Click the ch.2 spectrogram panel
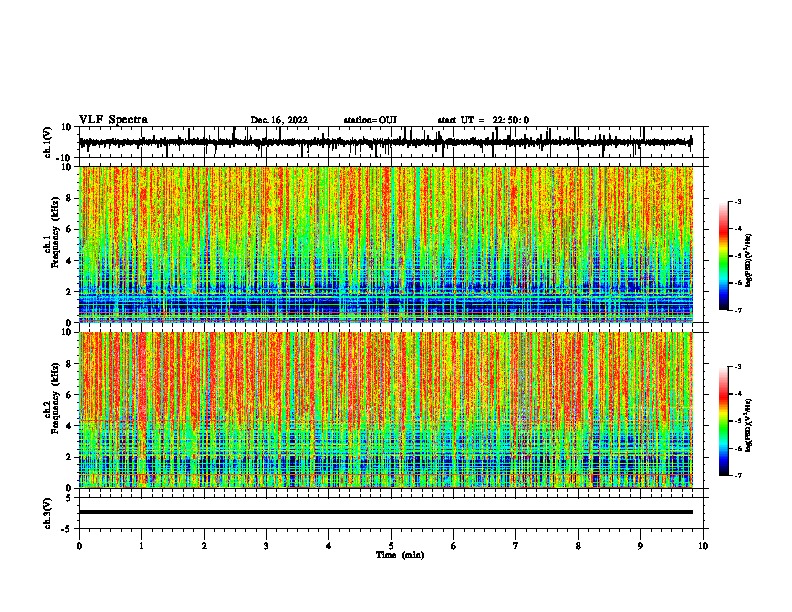Screen dimensions: 792x612 (386, 410)
